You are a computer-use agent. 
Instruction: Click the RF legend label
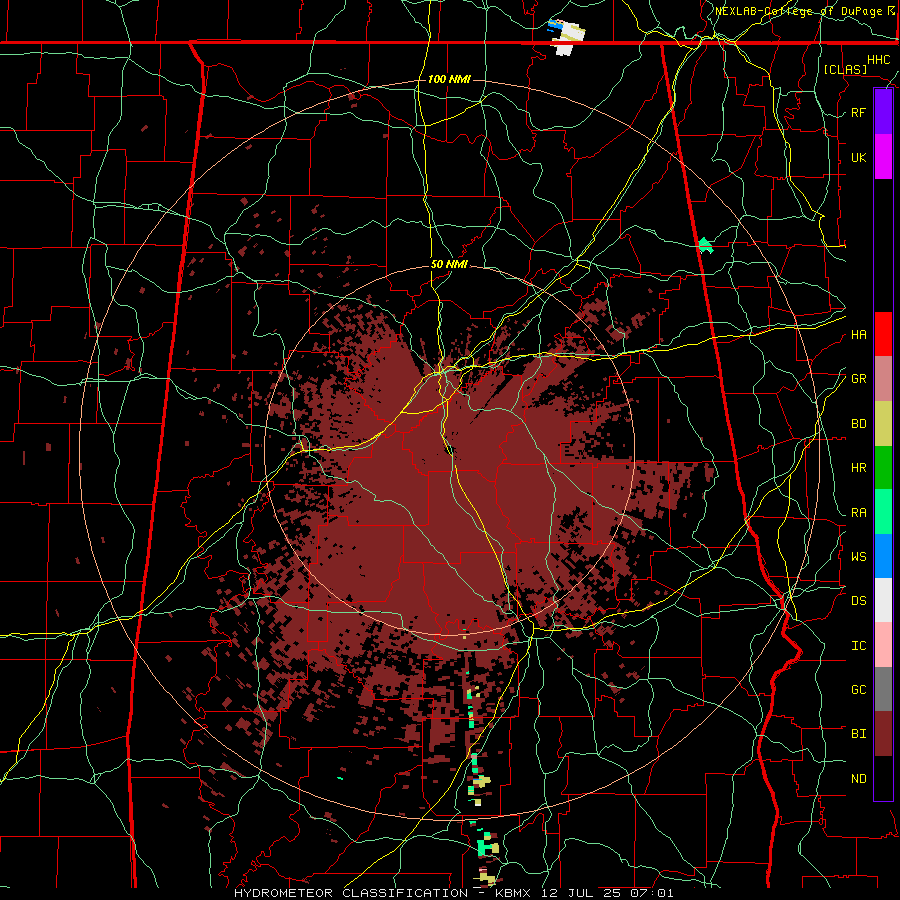coord(858,112)
